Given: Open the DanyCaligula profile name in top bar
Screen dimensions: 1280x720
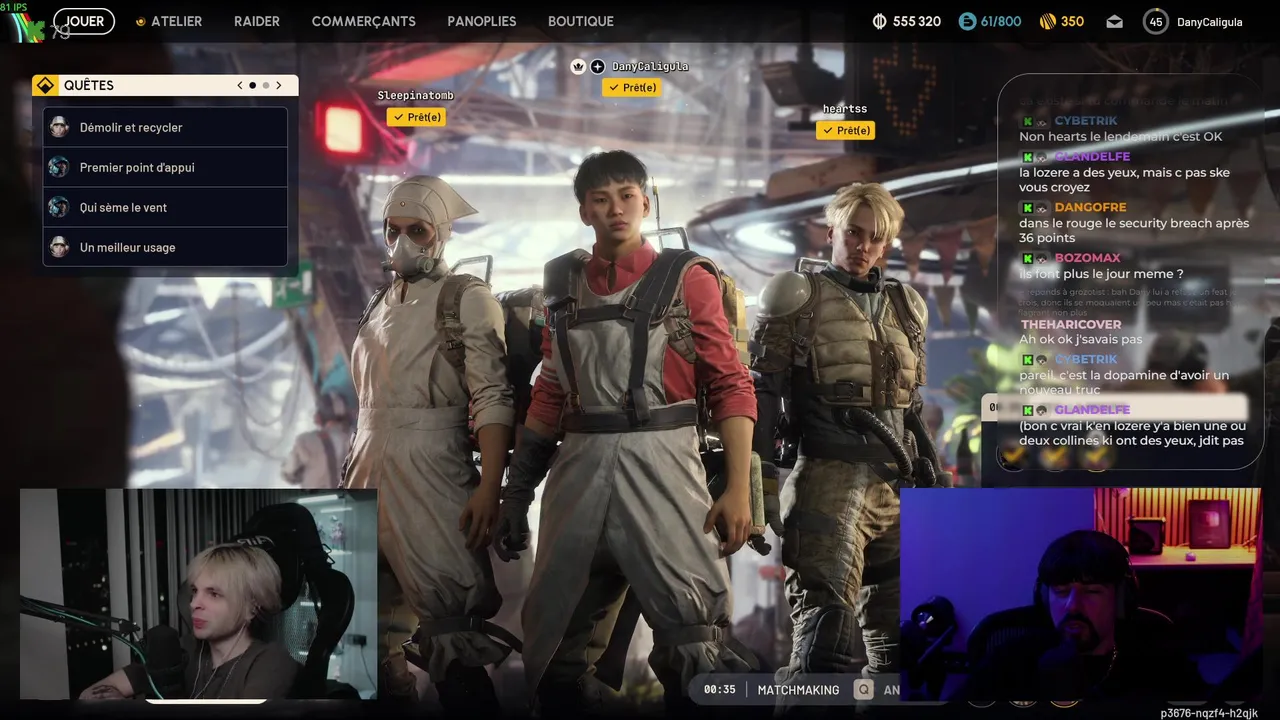Looking at the screenshot, I should (x=1209, y=21).
